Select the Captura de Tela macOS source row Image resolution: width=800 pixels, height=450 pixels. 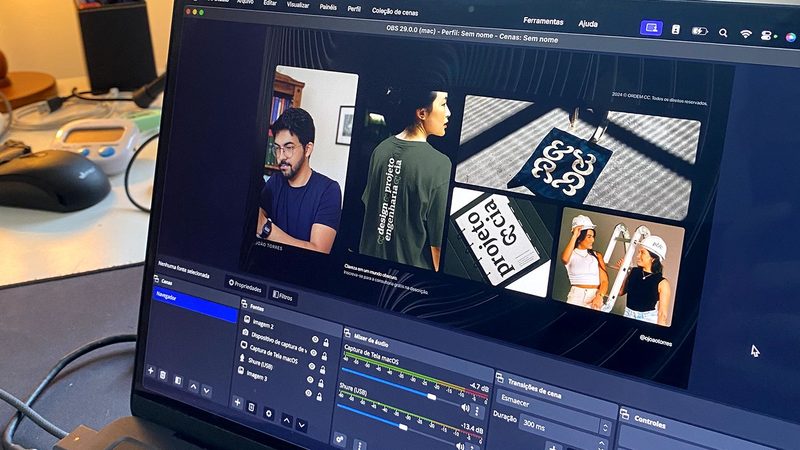coord(283,358)
